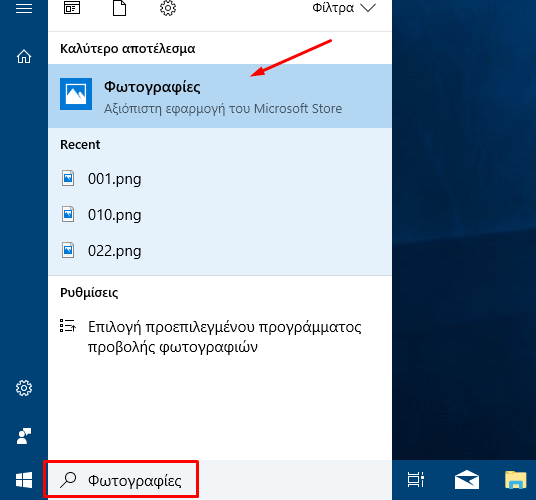The width and height of the screenshot is (536, 500).
Task: Open recent file 022.png
Action: pos(220,251)
